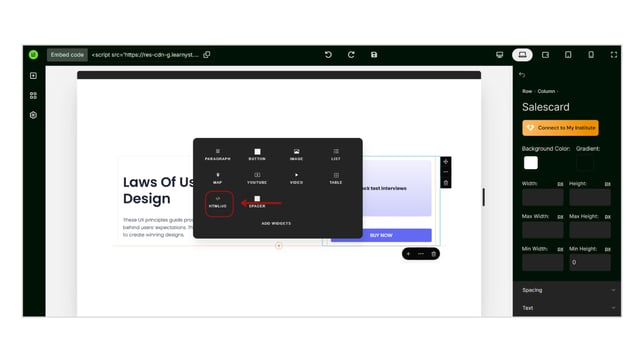Add a List widget

click(336, 154)
